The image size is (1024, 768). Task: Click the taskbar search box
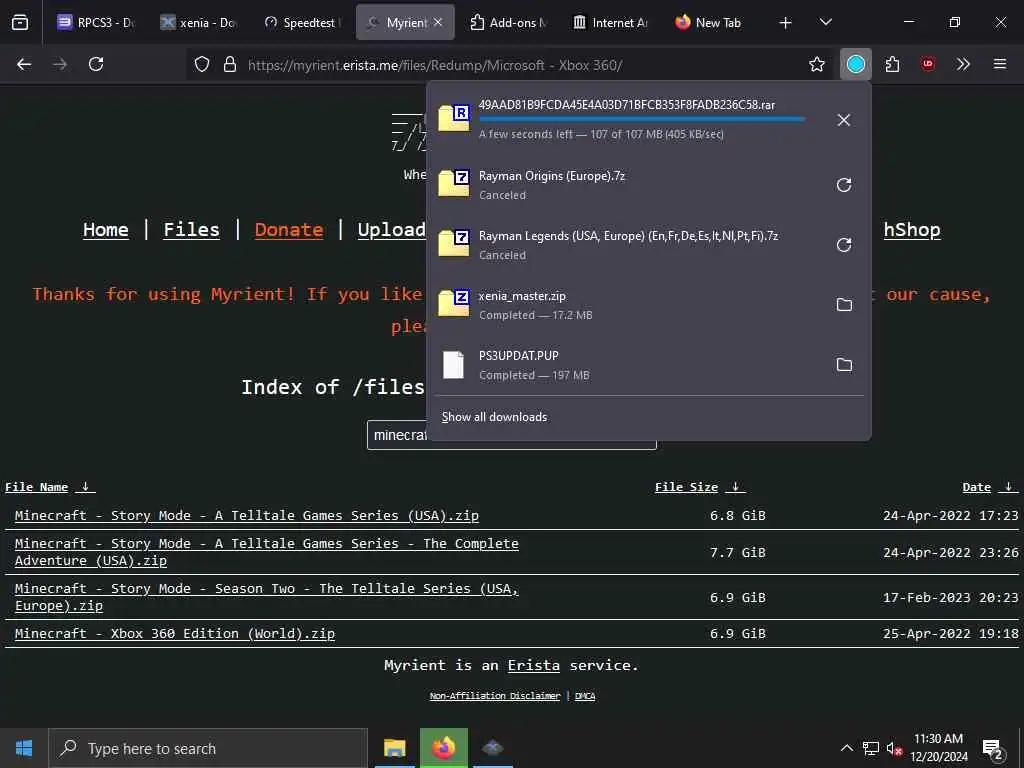click(208, 748)
